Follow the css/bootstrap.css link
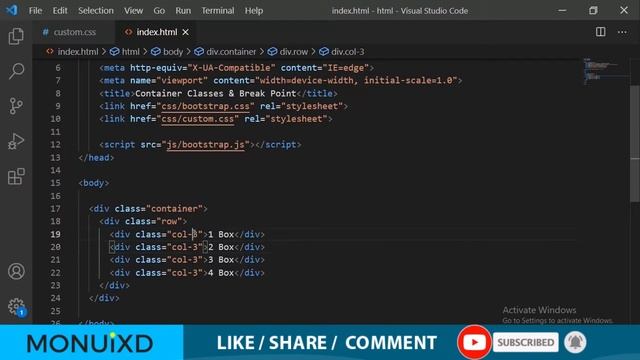 [x=205, y=107]
